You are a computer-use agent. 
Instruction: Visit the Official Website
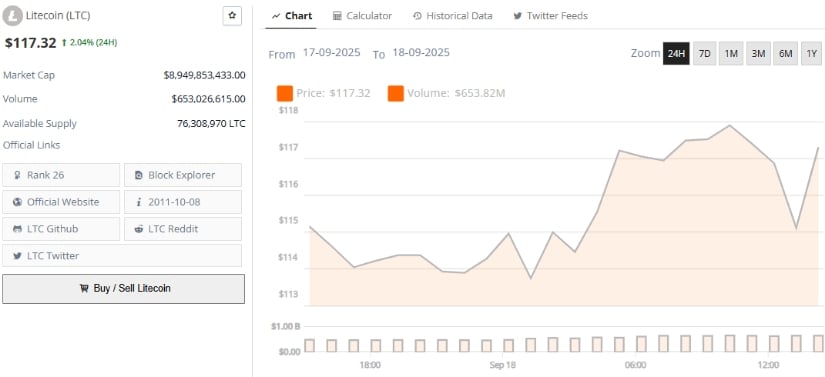pos(61,202)
